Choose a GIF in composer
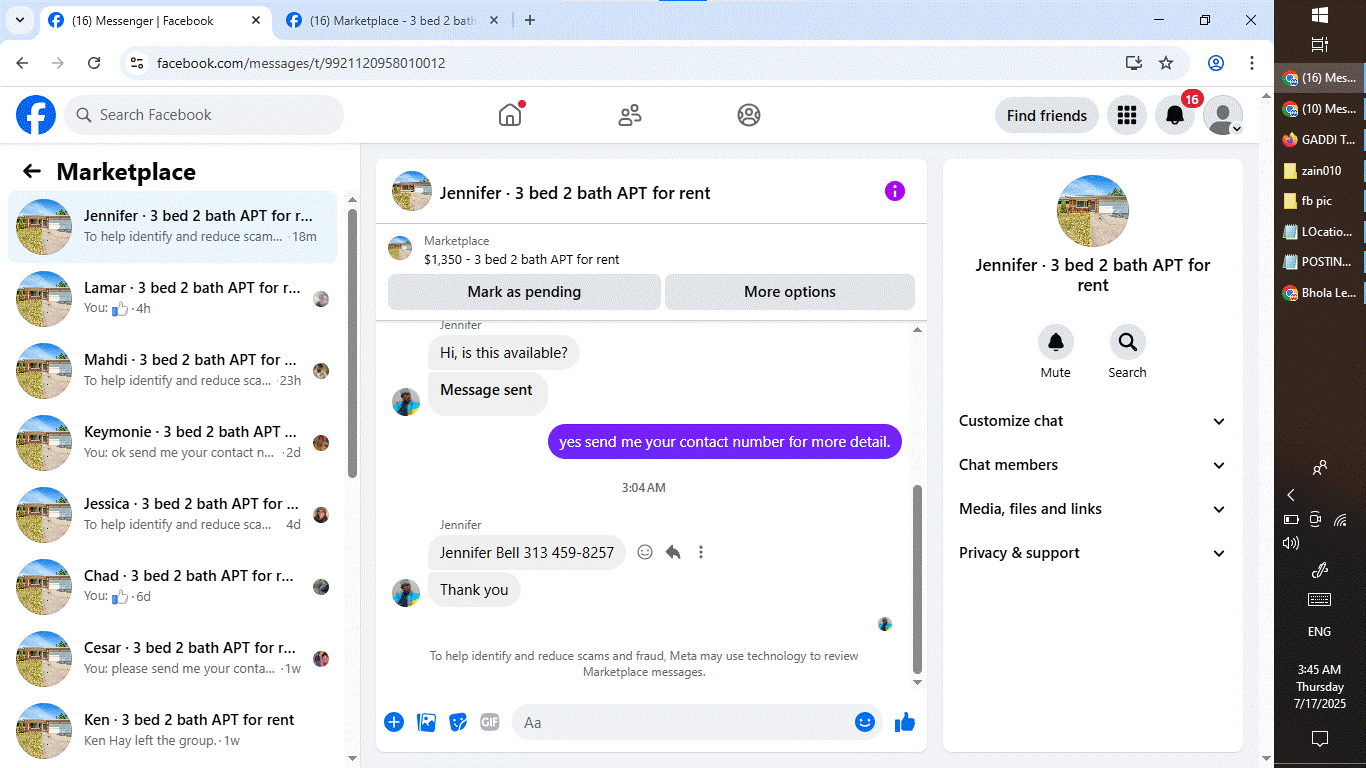Image resolution: width=1366 pixels, height=768 pixels. click(x=489, y=721)
